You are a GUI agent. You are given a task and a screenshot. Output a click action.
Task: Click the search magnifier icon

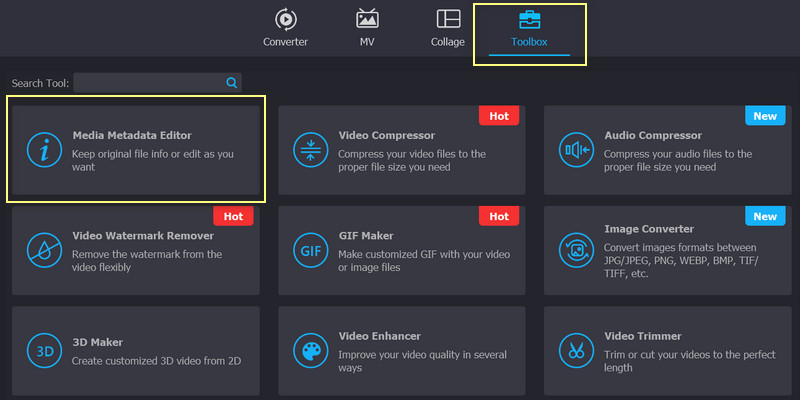pos(231,83)
